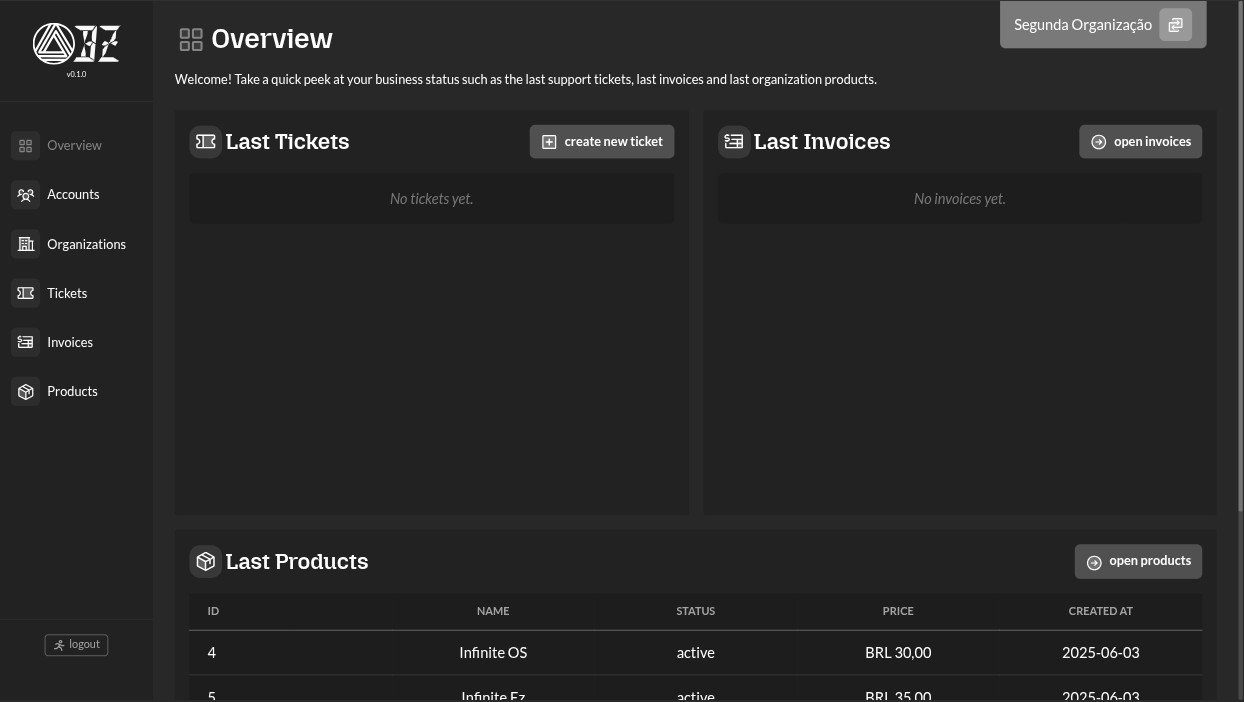Click the Overview grid icon in sidebar
This screenshot has height=702, width=1244.
[26, 145]
